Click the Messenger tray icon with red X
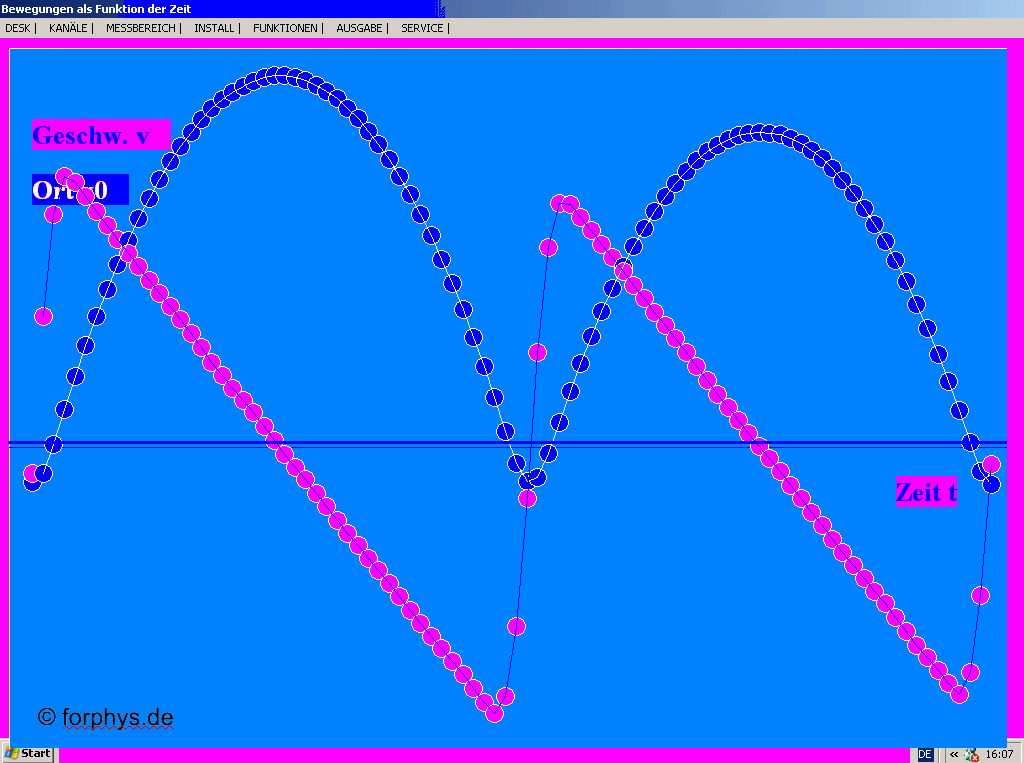The height and width of the screenshot is (763, 1024). [971, 755]
